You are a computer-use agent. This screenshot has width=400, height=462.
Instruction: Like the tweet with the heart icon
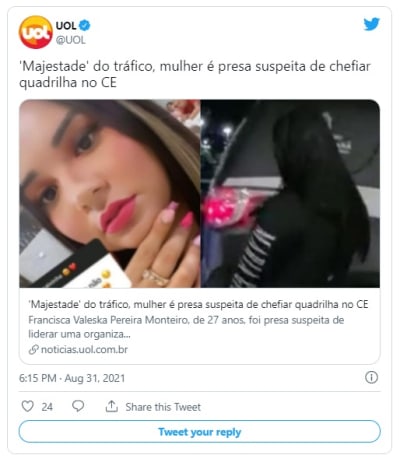[27, 406]
